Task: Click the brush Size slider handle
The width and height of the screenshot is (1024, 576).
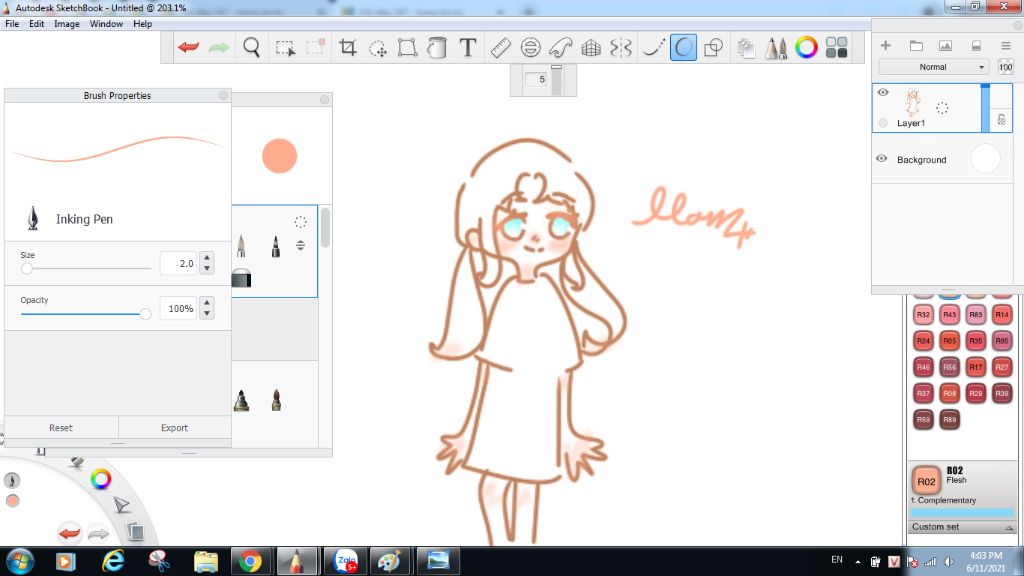Action: [27, 268]
